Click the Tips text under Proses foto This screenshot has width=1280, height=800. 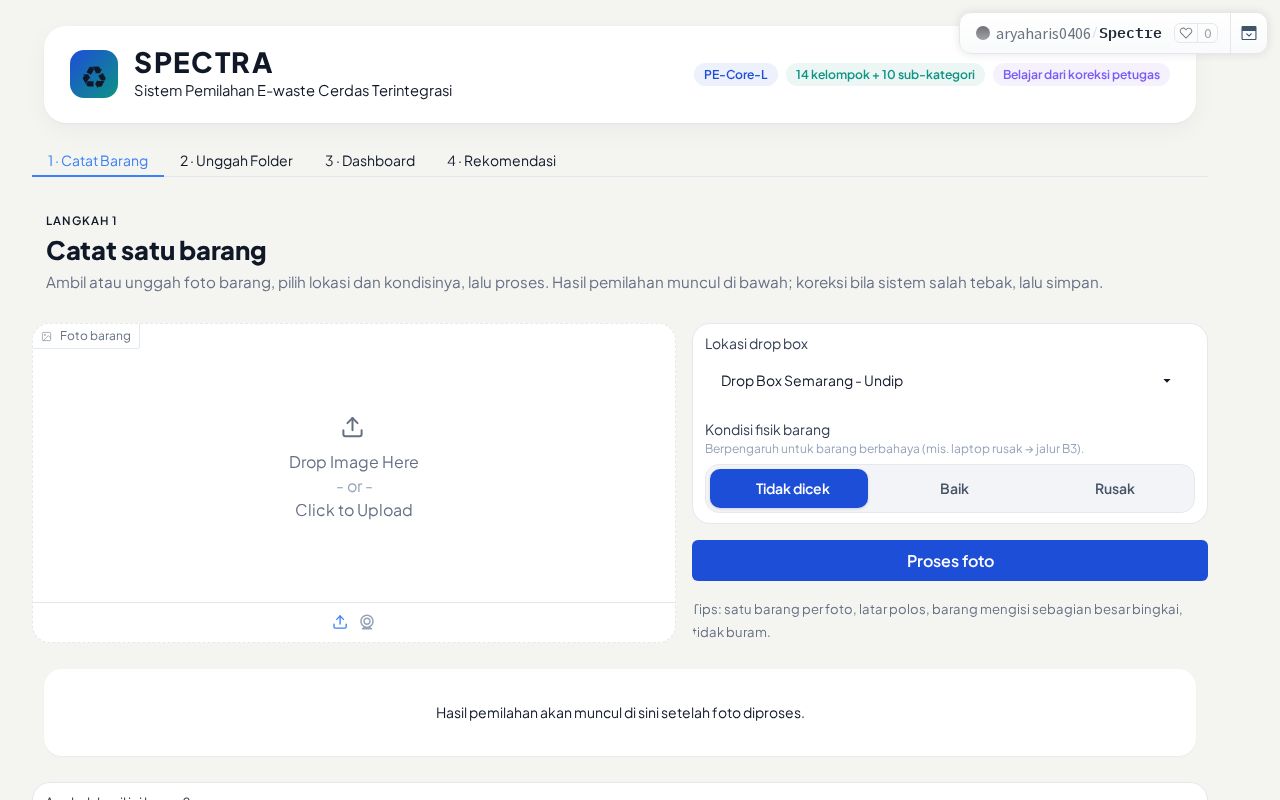(x=937, y=620)
